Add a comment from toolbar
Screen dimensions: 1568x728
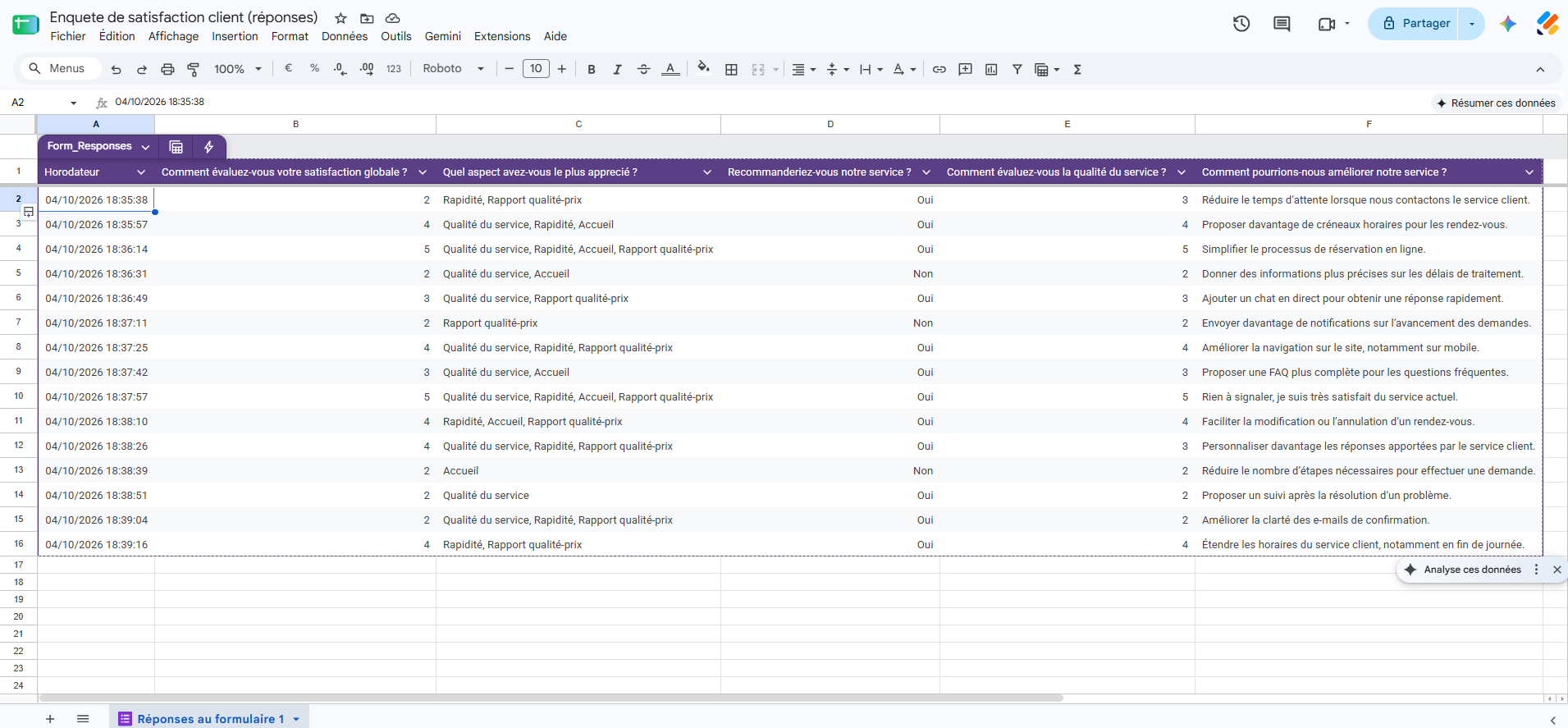click(965, 70)
